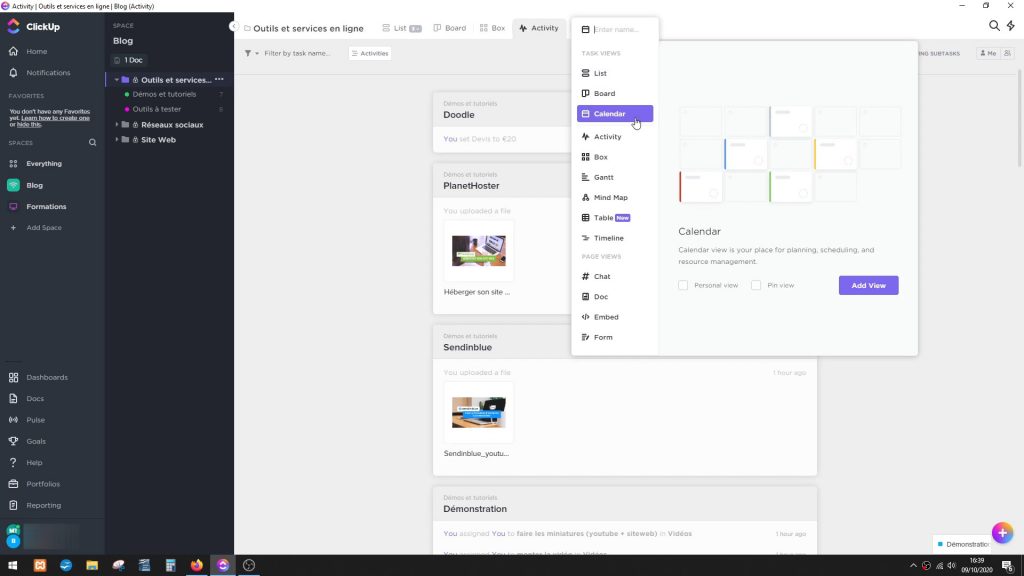Click Add Space
1024x576 pixels.
[x=44, y=227]
